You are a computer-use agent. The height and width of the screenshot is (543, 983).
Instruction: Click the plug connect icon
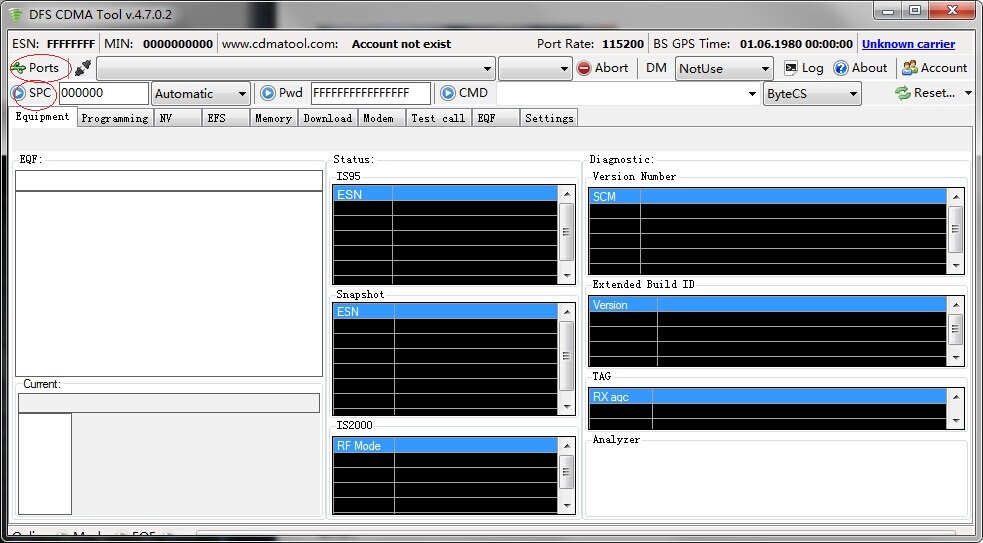pyautogui.click(x=83, y=68)
